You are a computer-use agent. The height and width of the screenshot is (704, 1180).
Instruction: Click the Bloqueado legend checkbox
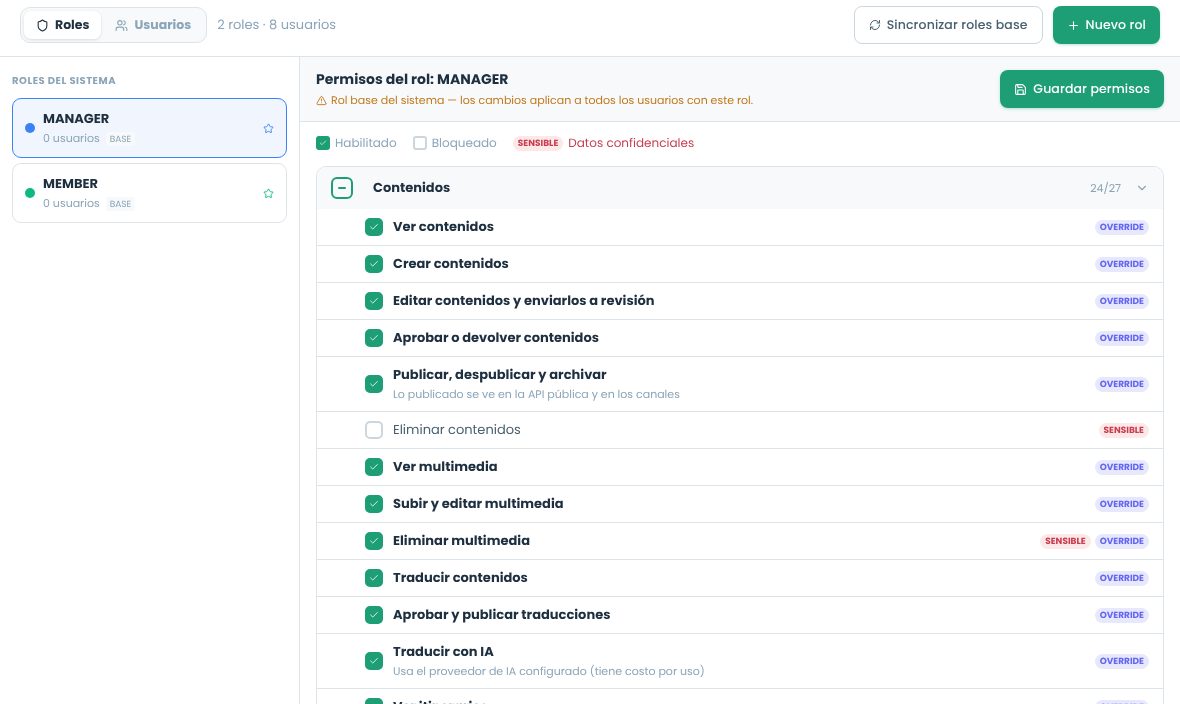tap(420, 143)
